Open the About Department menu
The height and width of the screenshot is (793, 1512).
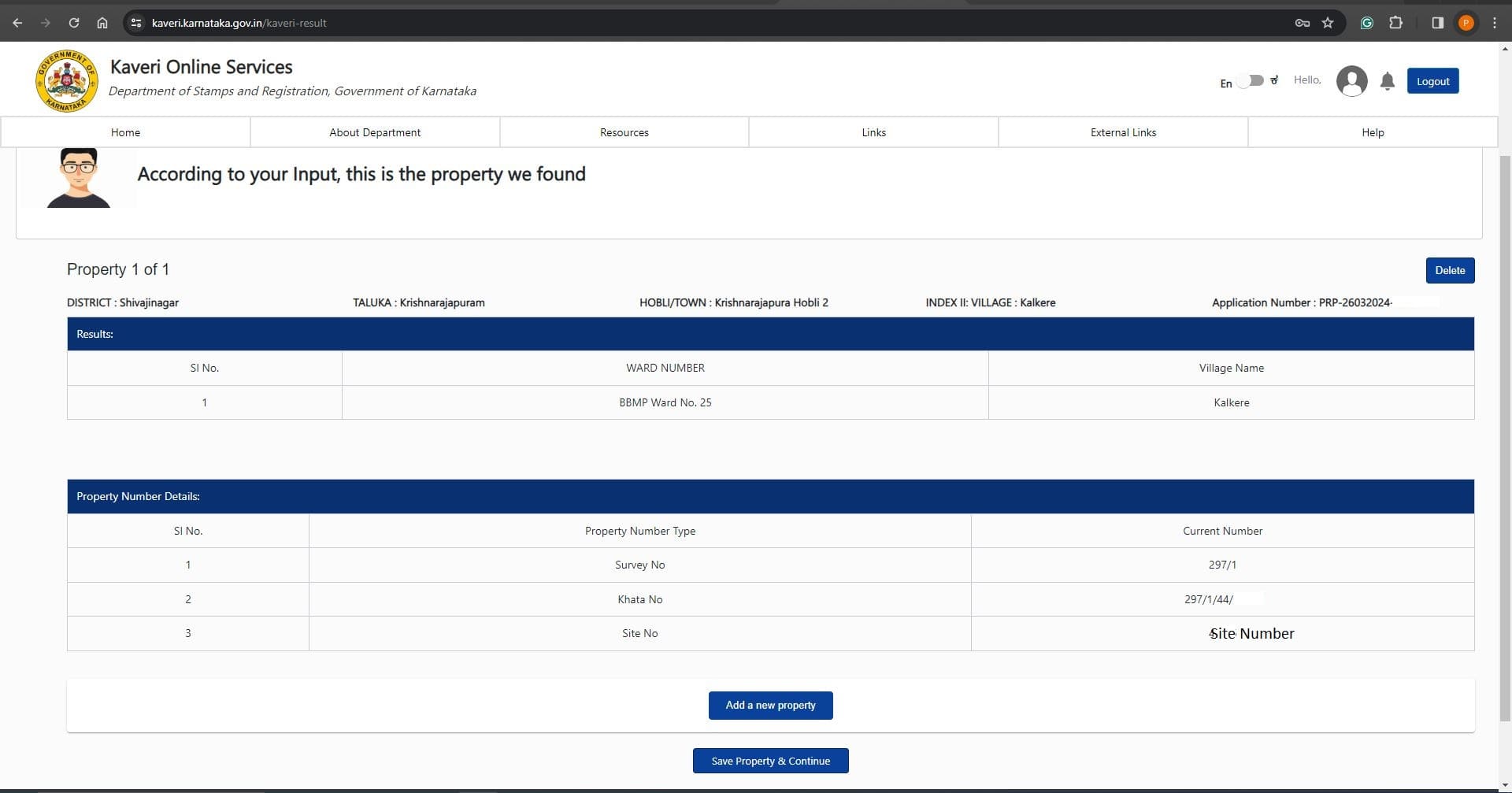pyautogui.click(x=375, y=132)
